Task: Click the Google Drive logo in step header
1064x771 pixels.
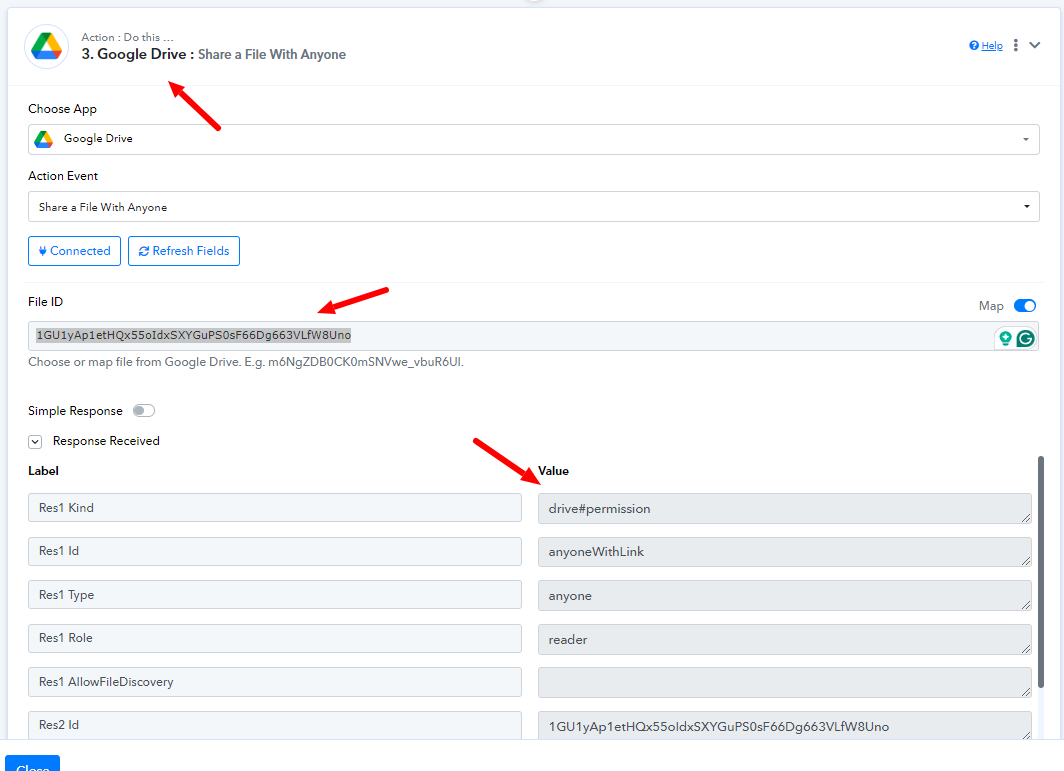Action: click(46, 46)
